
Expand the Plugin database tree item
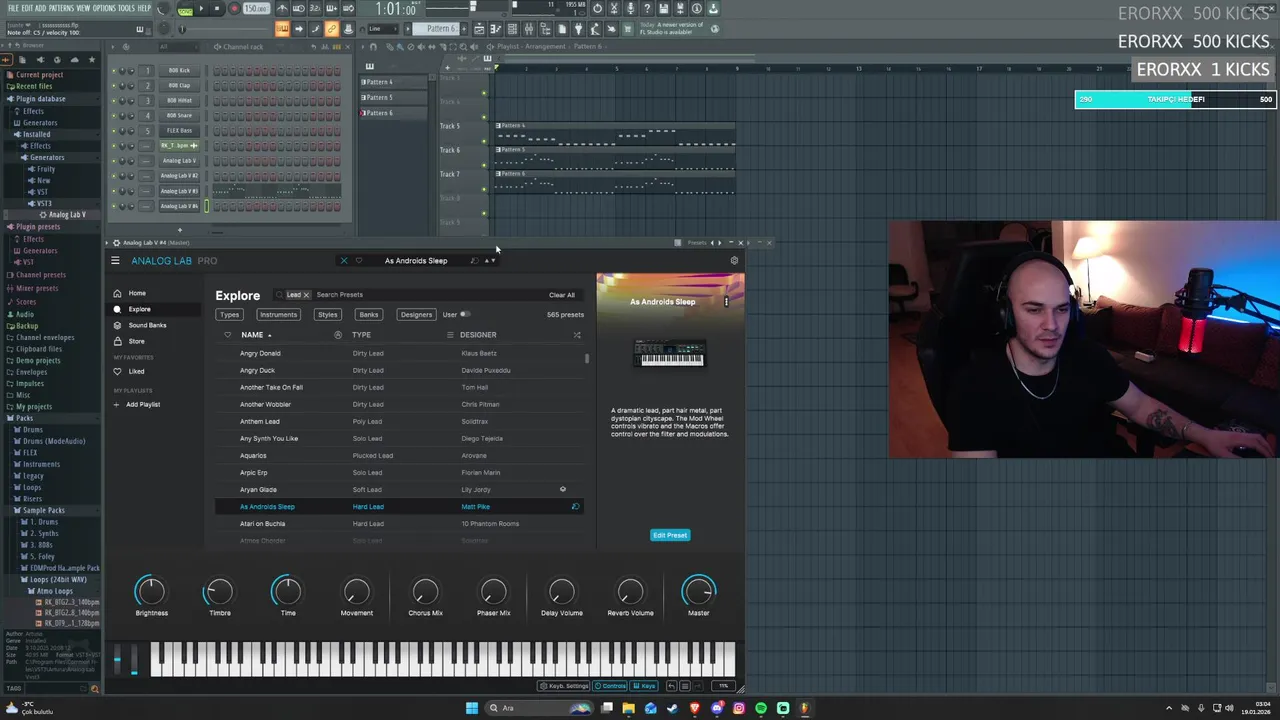[x=40, y=99]
